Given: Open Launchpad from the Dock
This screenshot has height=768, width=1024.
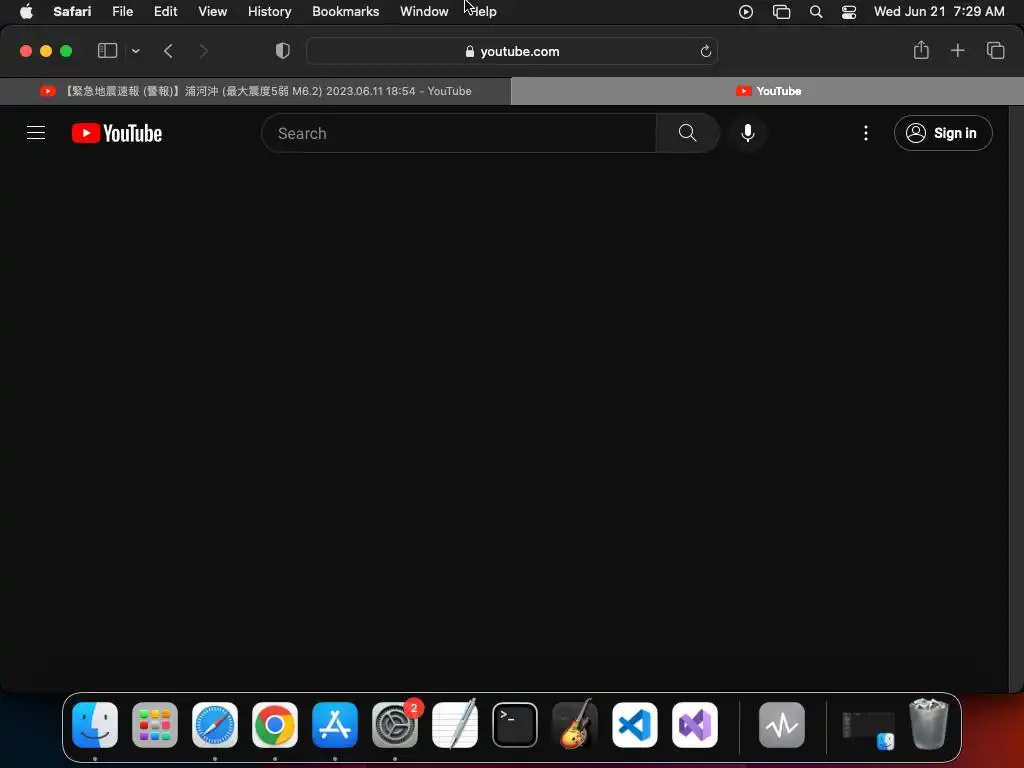Looking at the screenshot, I should [155, 725].
